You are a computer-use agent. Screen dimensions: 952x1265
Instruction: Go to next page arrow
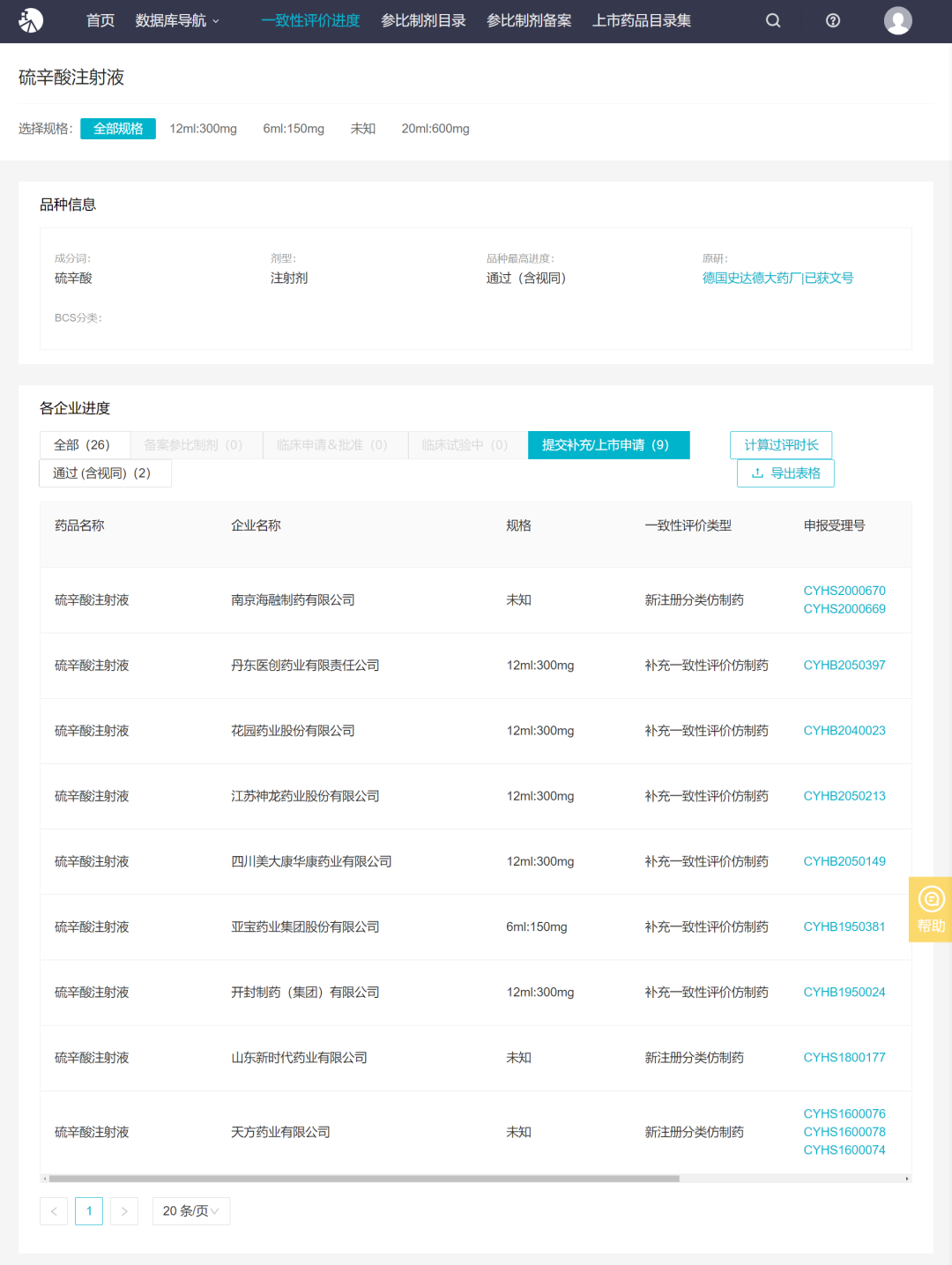click(124, 1211)
